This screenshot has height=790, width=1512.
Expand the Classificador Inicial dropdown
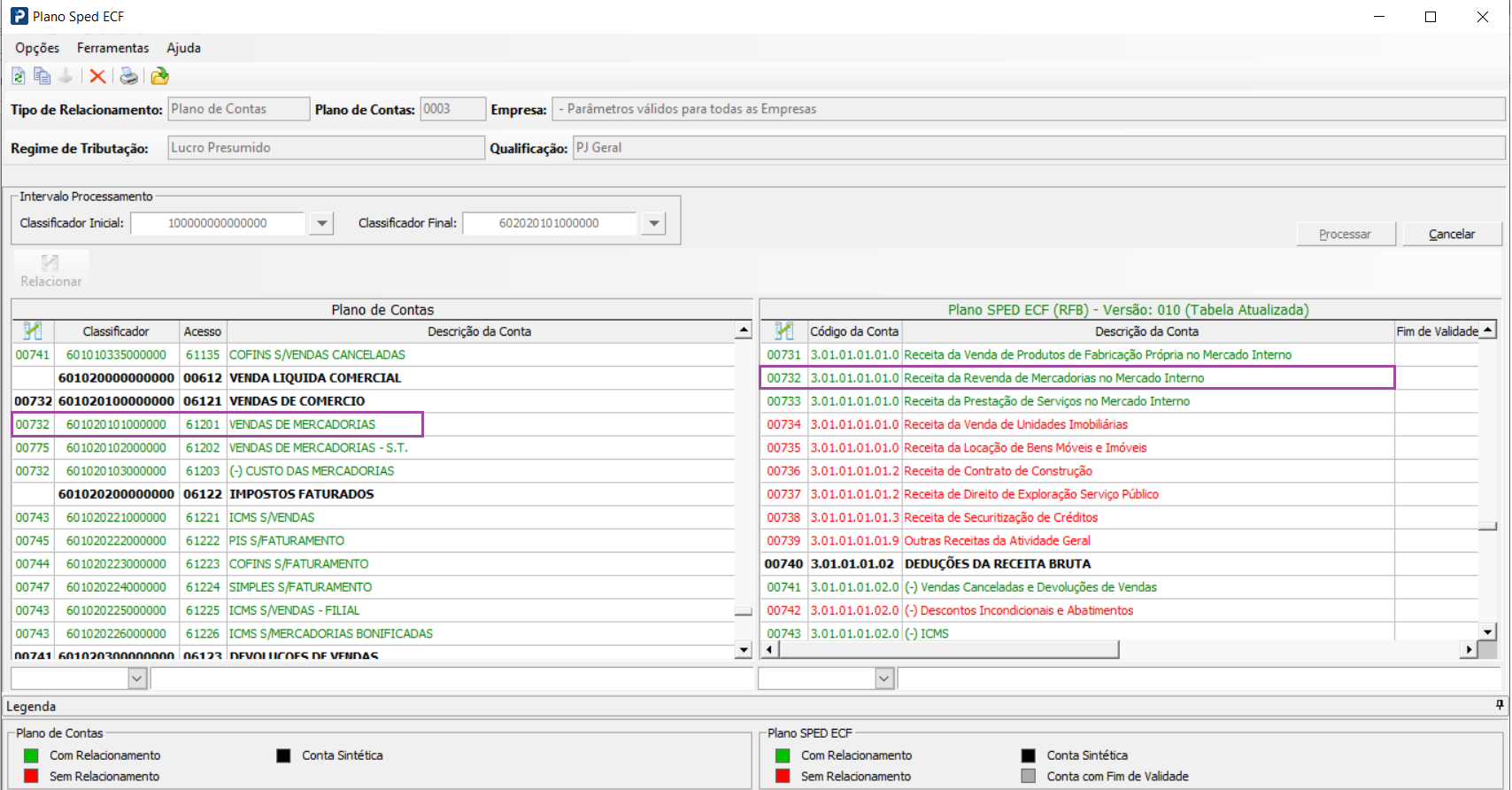pos(321,223)
